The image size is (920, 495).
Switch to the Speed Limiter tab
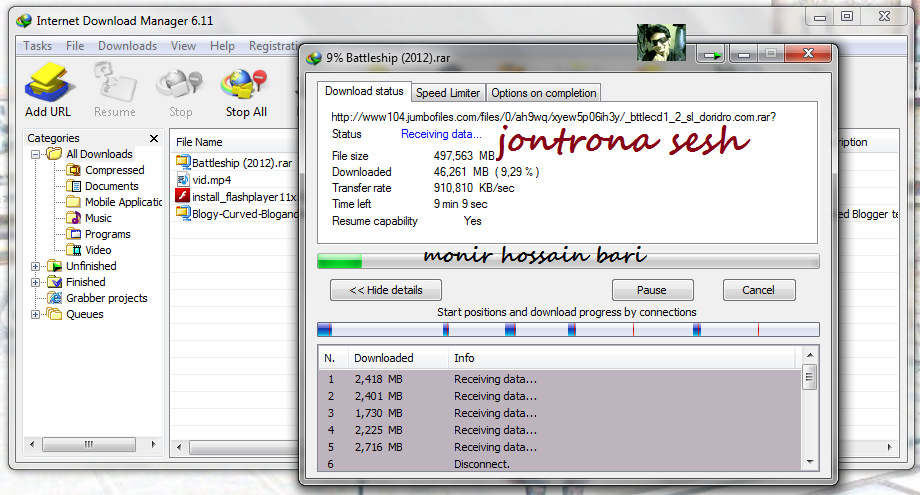(448, 93)
